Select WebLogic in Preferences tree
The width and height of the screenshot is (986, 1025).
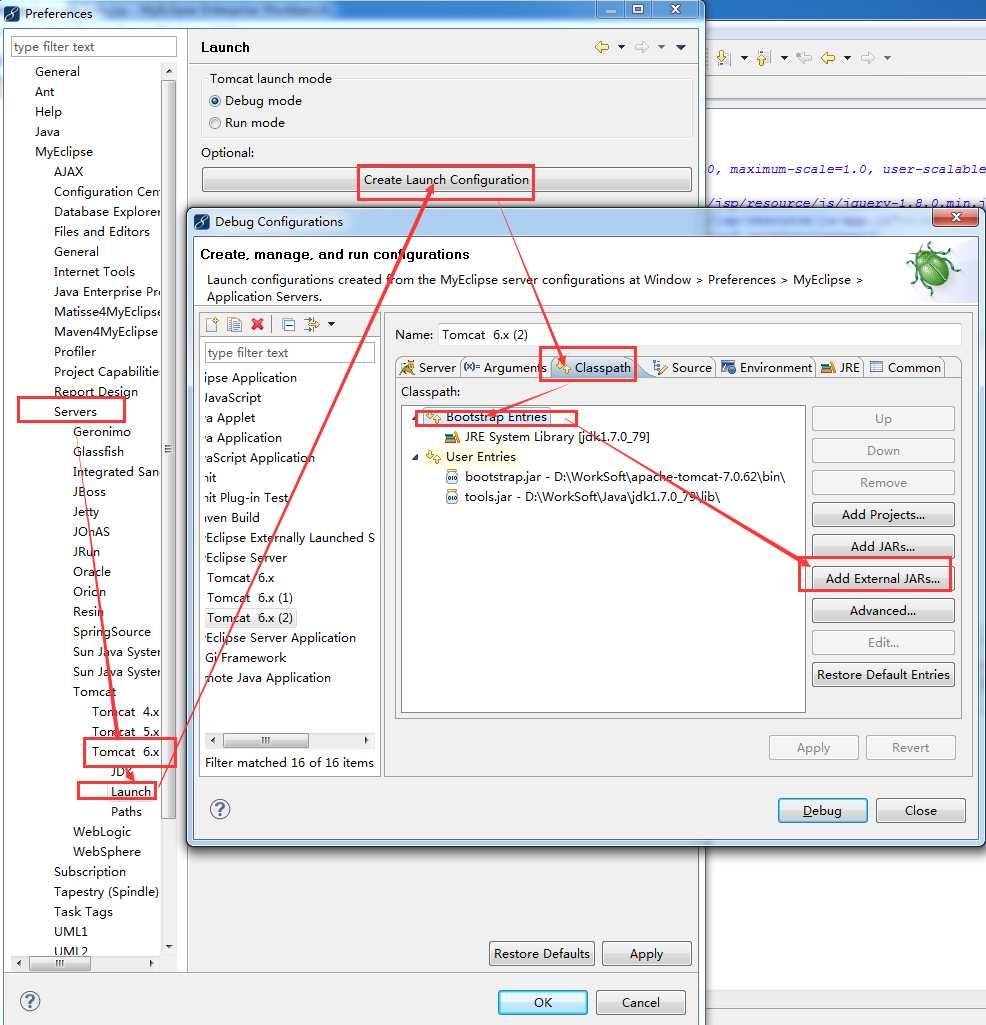point(102,832)
